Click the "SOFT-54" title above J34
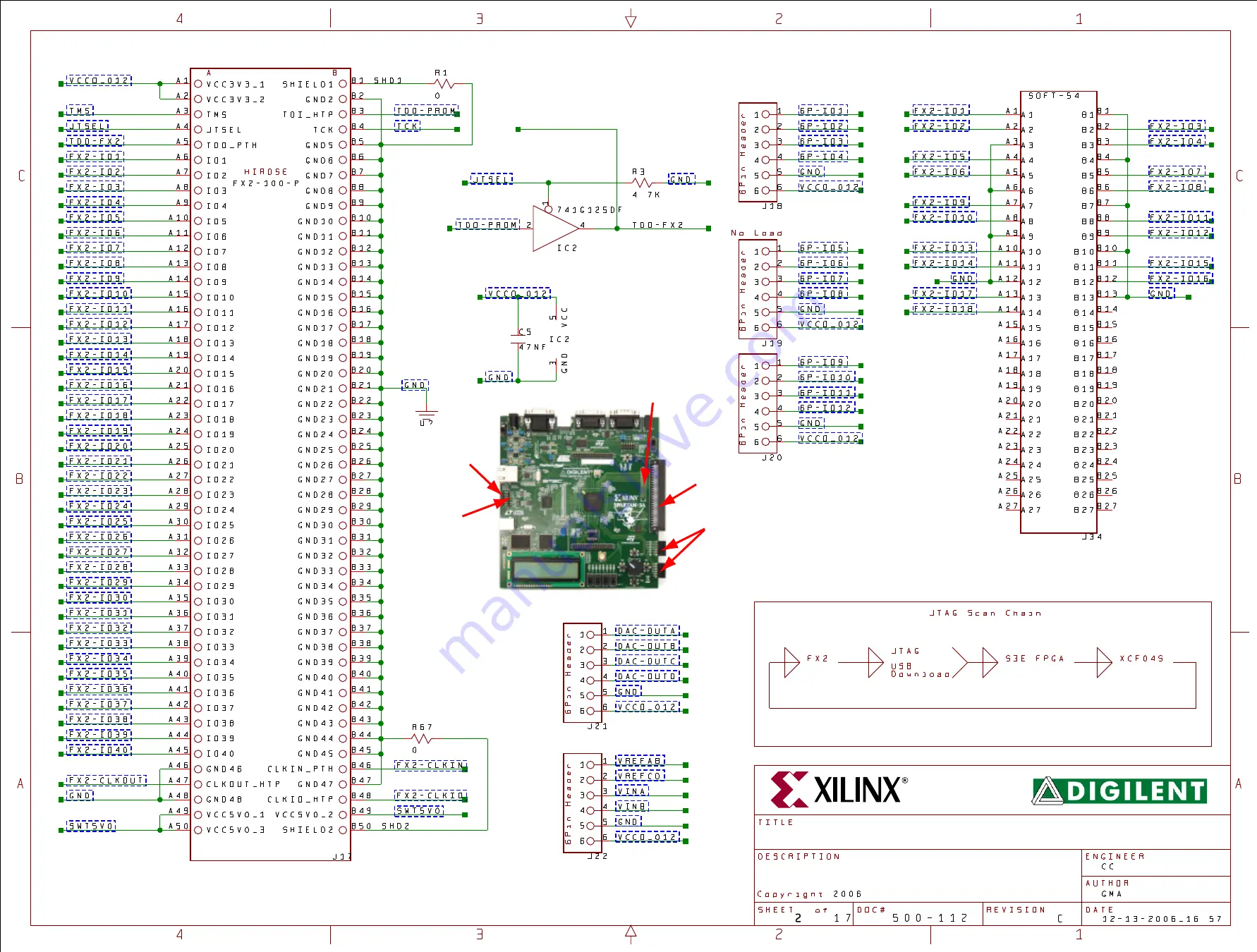This screenshot has height=952, width=1257. pos(1054,95)
